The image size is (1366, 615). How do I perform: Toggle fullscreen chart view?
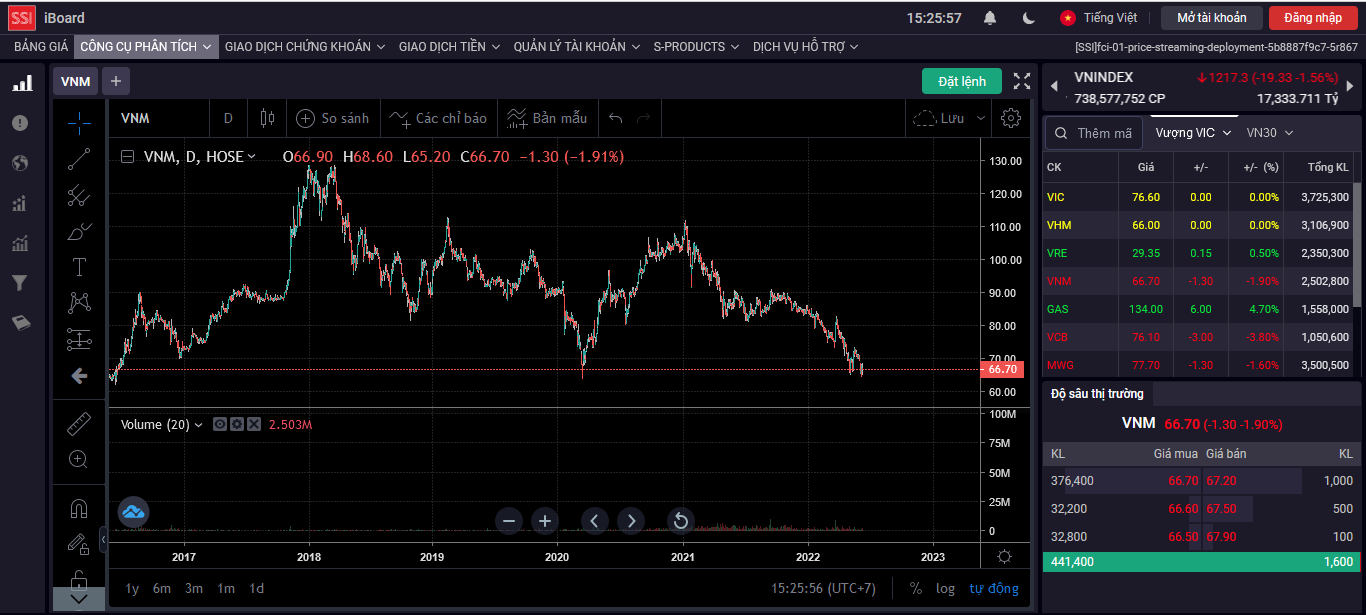pos(1022,82)
